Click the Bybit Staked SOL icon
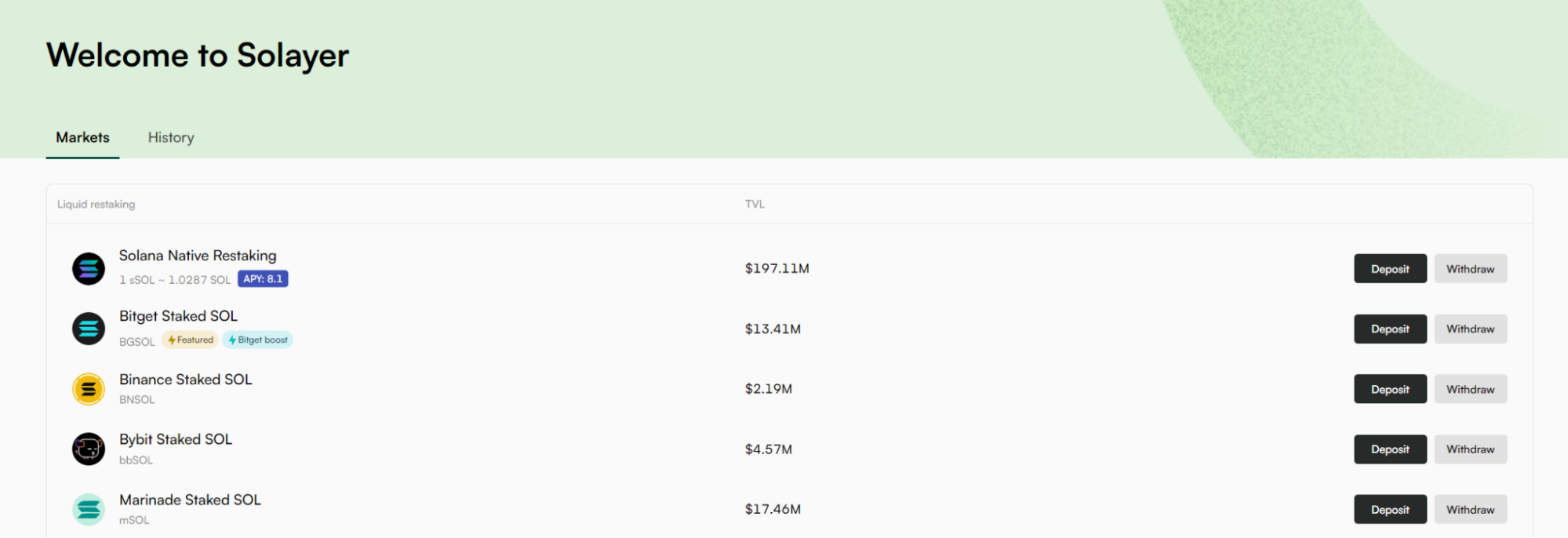This screenshot has height=538, width=1568. tap(89, 449)
